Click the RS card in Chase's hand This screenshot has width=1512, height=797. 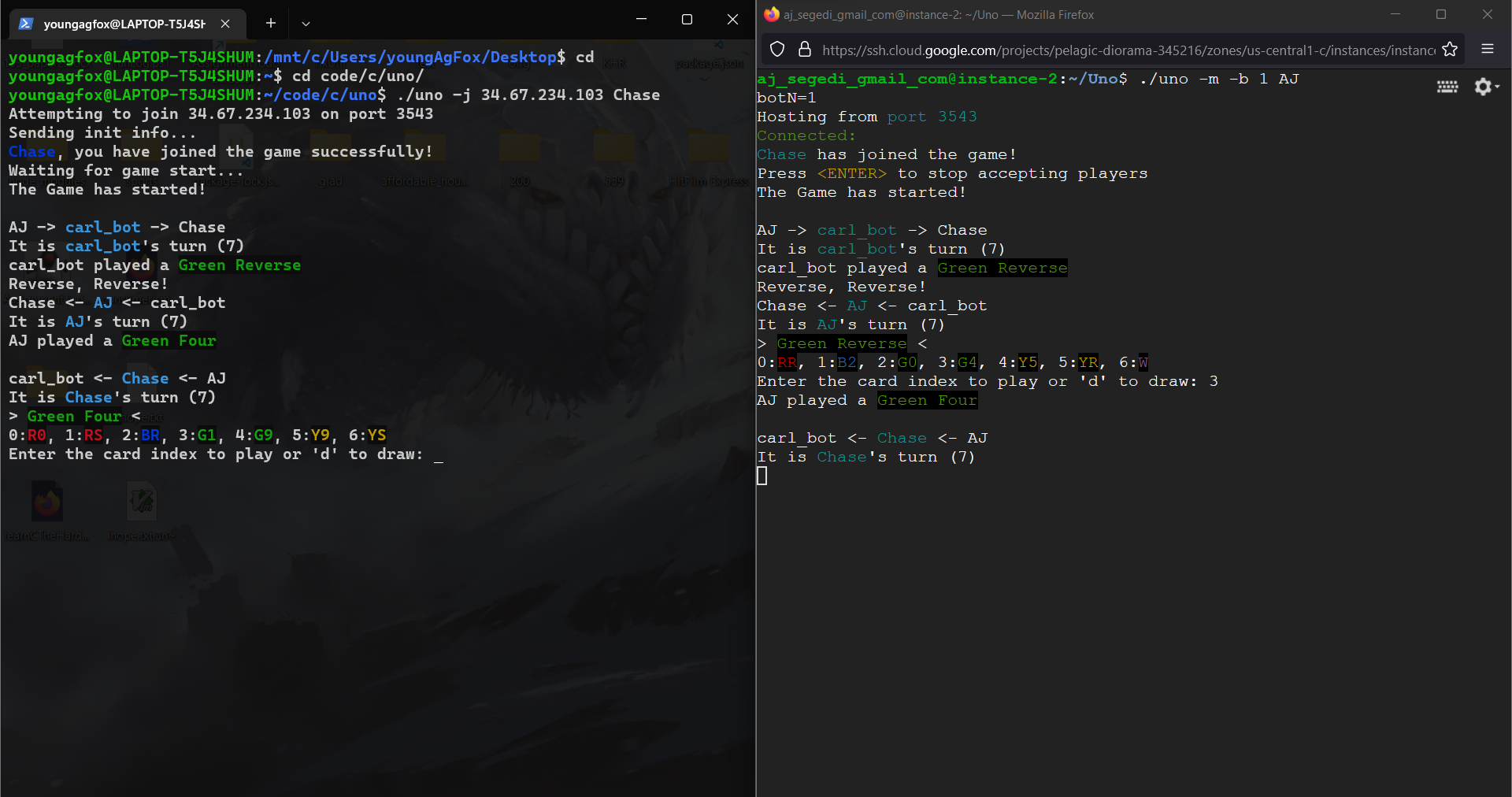click(94, 436)
